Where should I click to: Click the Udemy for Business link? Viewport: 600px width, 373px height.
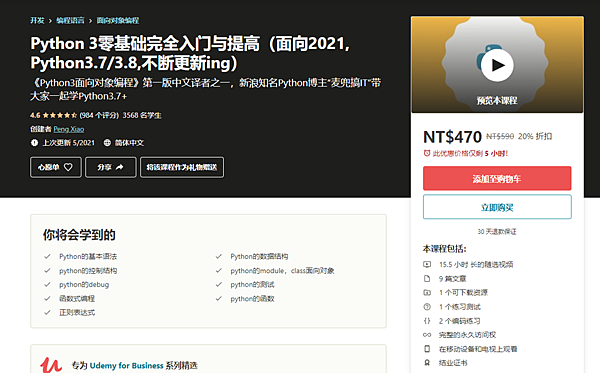[126, 365]
